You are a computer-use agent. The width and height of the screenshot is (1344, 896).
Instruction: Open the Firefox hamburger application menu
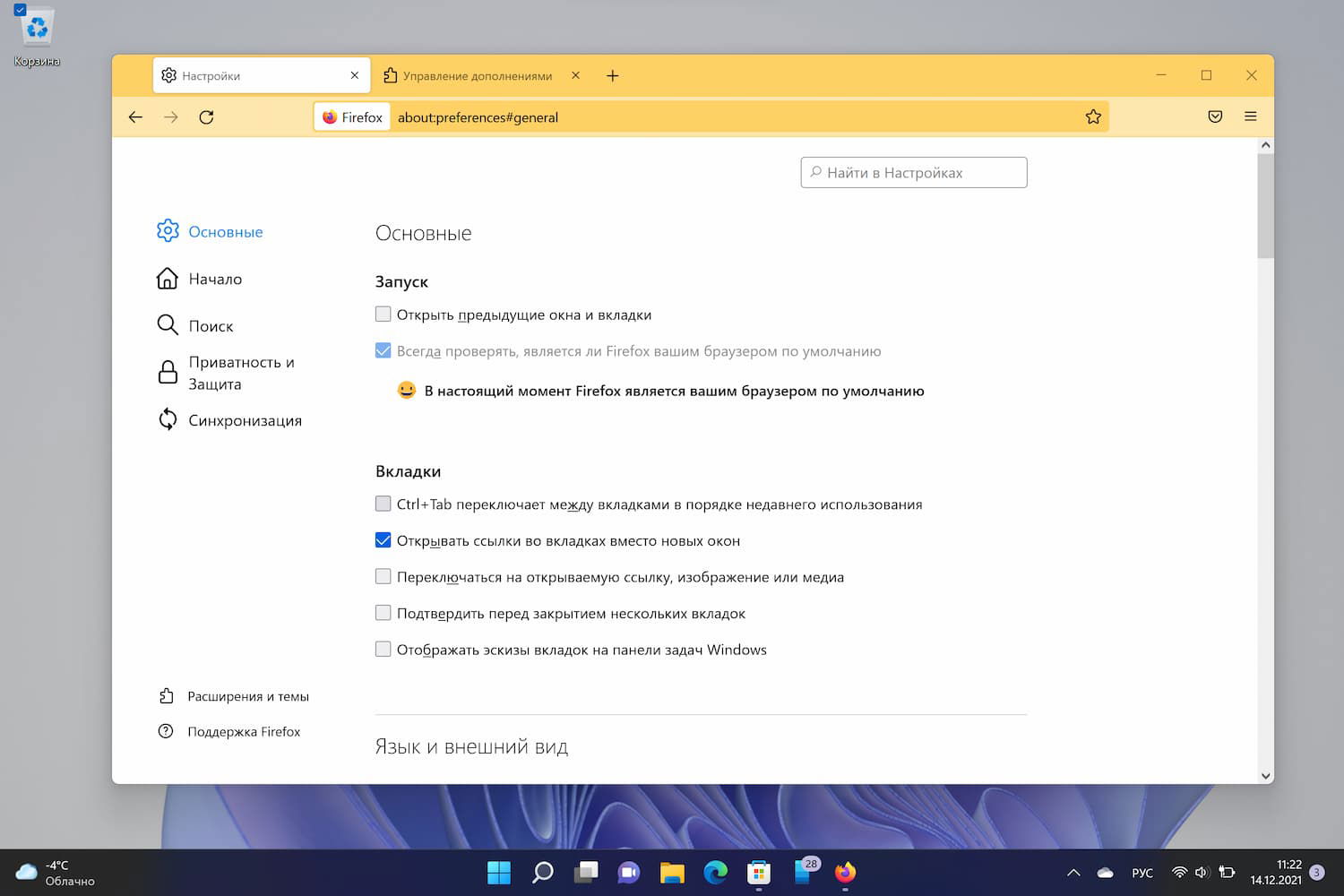(1251, 116)
